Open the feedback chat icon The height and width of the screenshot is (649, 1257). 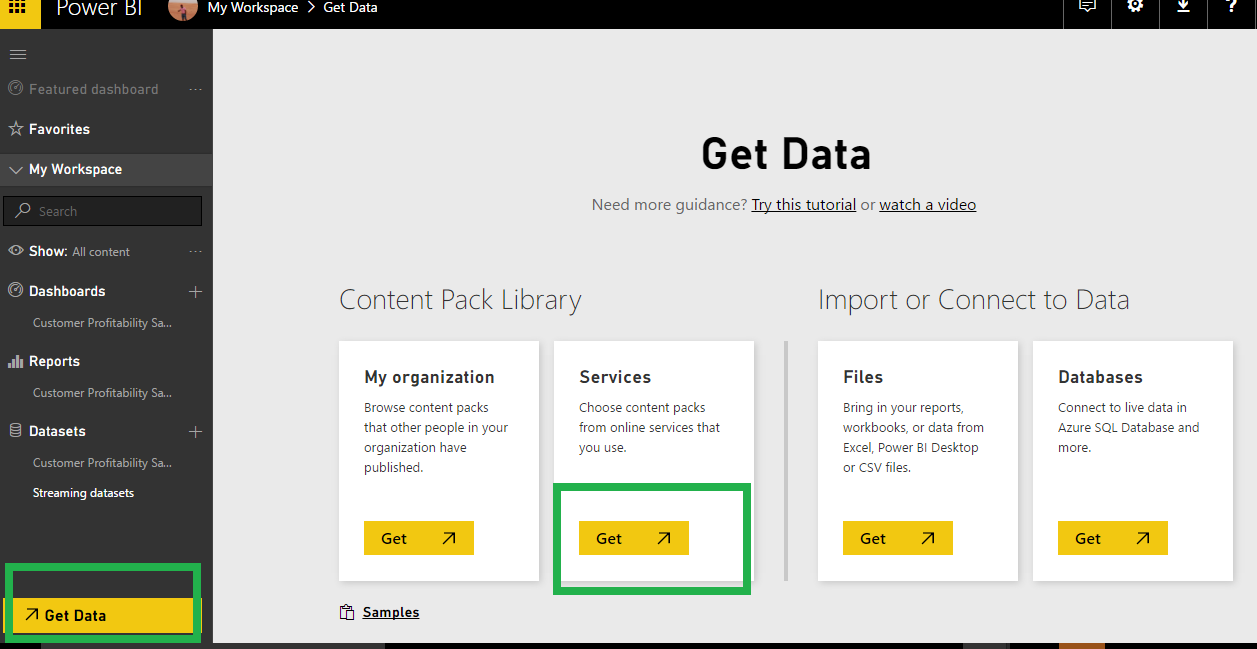1087,8
